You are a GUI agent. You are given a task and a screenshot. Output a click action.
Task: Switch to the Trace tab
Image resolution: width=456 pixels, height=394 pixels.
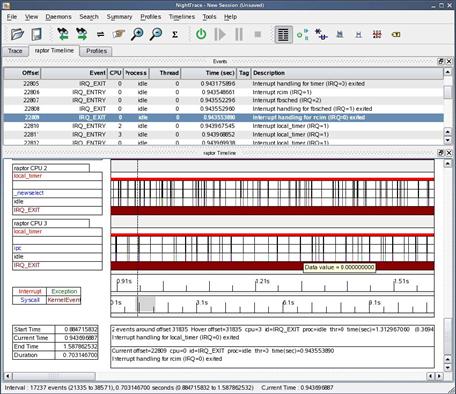15,51
